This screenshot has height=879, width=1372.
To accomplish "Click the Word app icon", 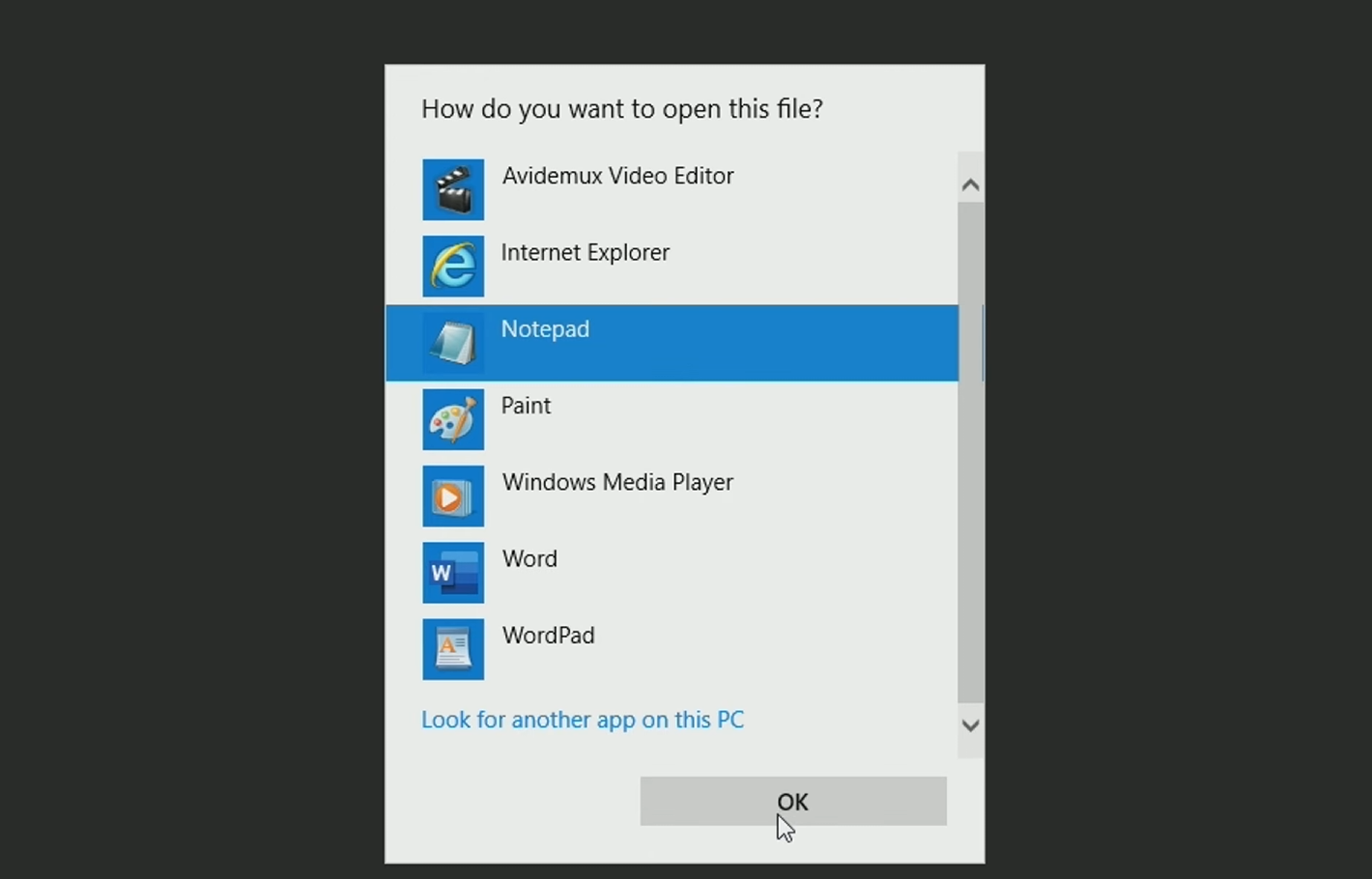I will coord(453,573).
